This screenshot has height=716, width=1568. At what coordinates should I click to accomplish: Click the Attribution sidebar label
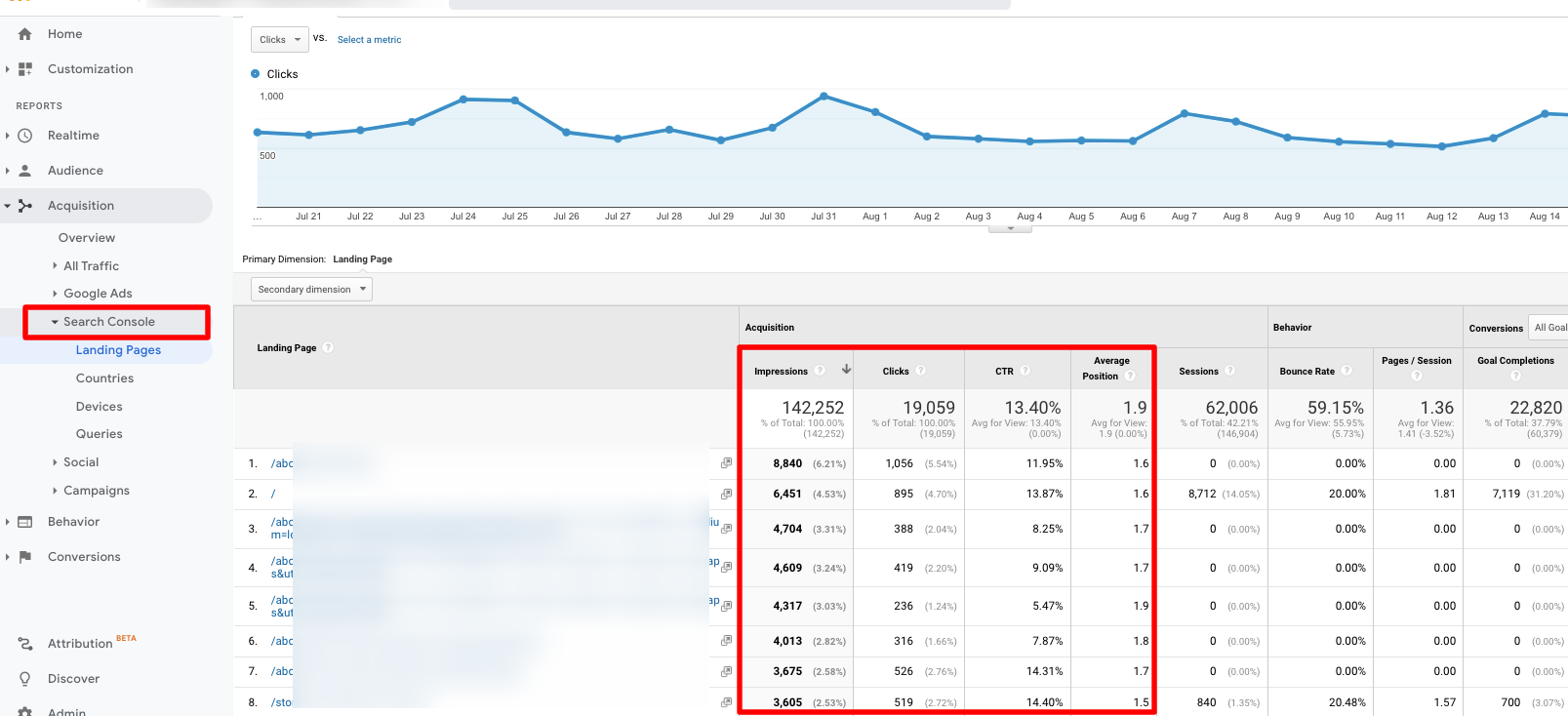80,644
